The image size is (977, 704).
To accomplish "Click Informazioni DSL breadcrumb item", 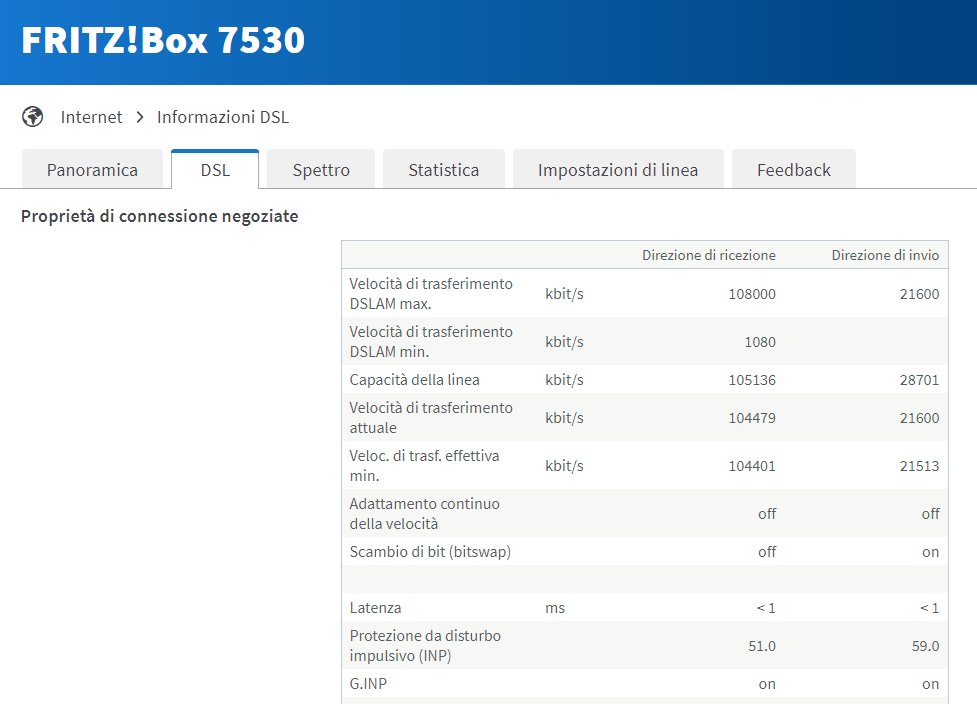I will [x=223, y=117].
